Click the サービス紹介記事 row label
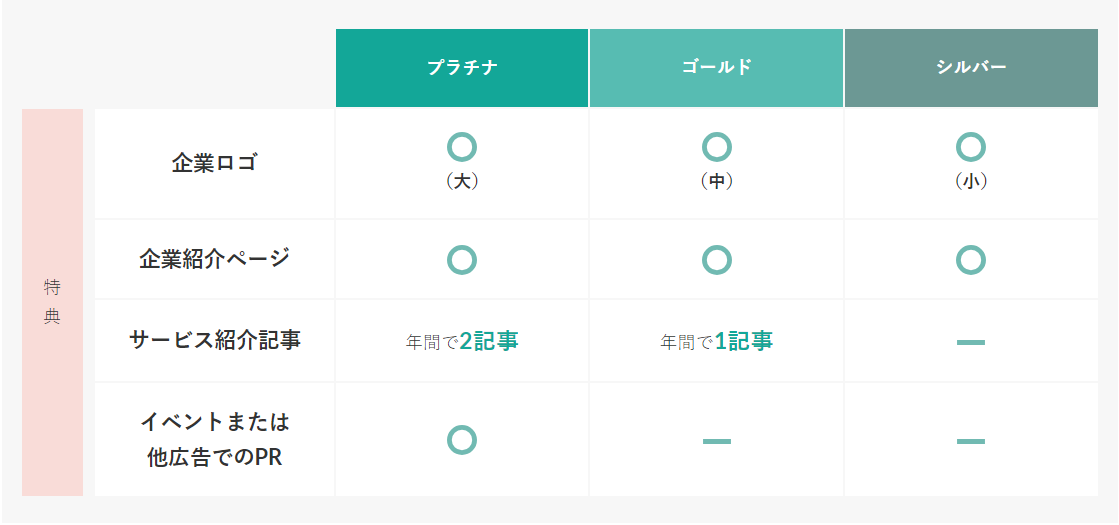The image size is (1119, 525). 214,340
